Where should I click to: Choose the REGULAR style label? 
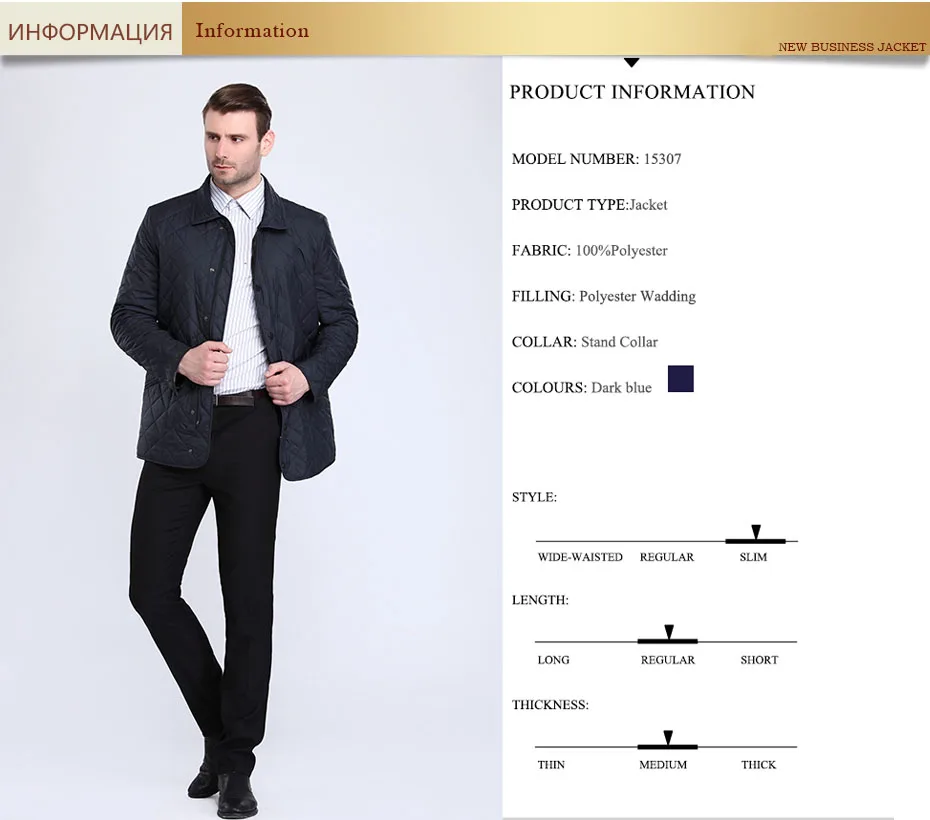[x=667, y=557]
